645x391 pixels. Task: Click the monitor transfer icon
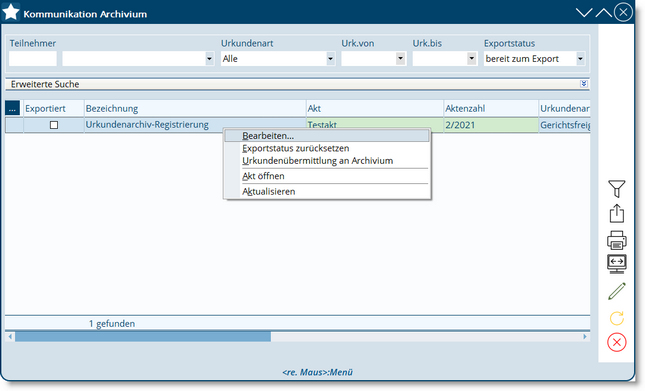click(616, 264)
